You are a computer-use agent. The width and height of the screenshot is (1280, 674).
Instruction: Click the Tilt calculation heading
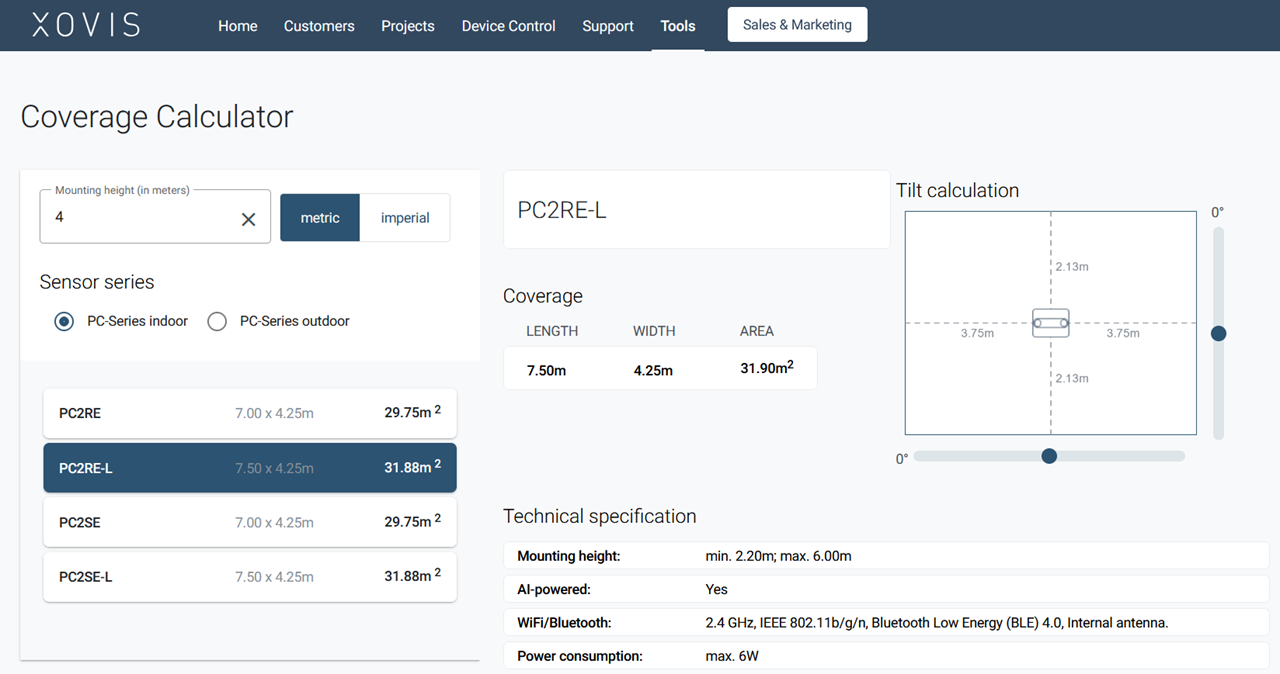[x=958, y=191]
